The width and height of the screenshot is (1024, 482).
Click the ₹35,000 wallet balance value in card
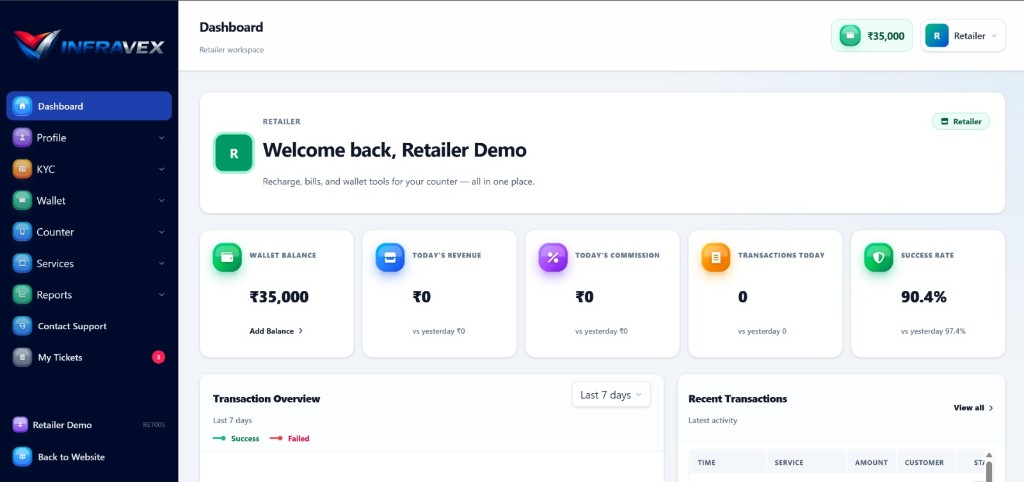[x=279, y=297]
